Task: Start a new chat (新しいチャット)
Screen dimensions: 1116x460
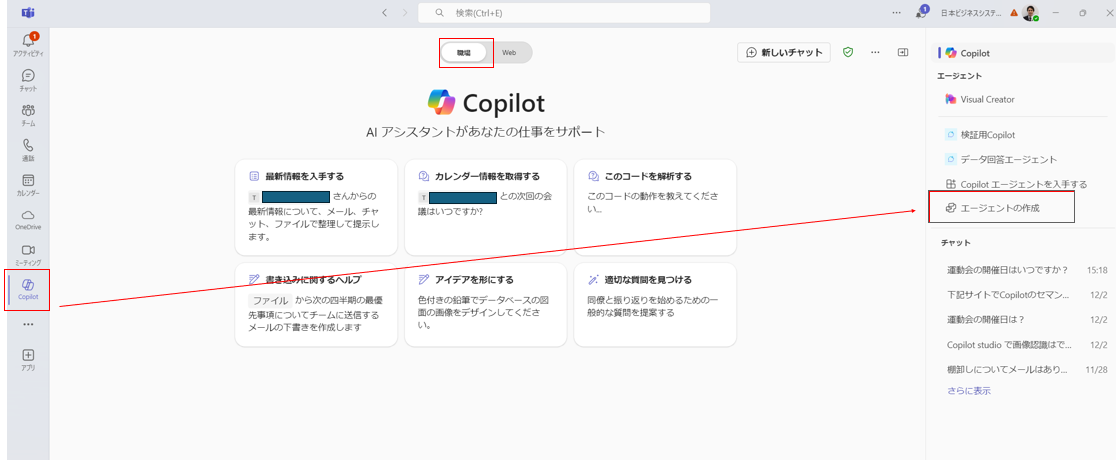Action: pyautogui.click(x=784, y=53)
